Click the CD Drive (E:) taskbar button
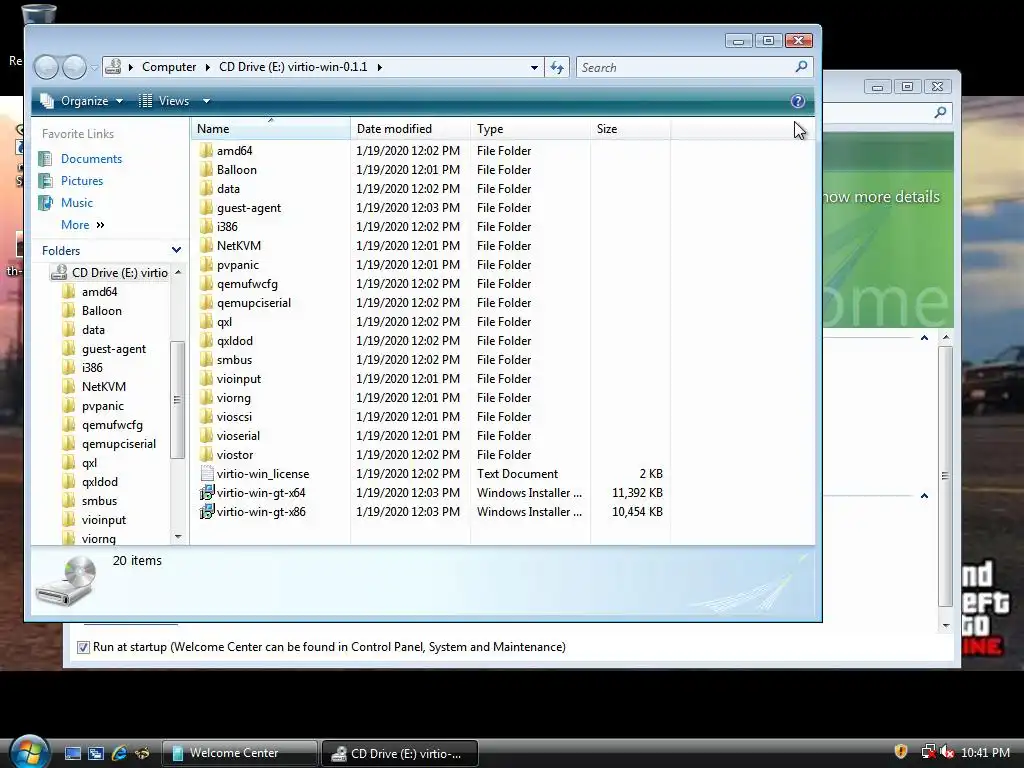1024x768 pixels. click(x=400, y=754)
